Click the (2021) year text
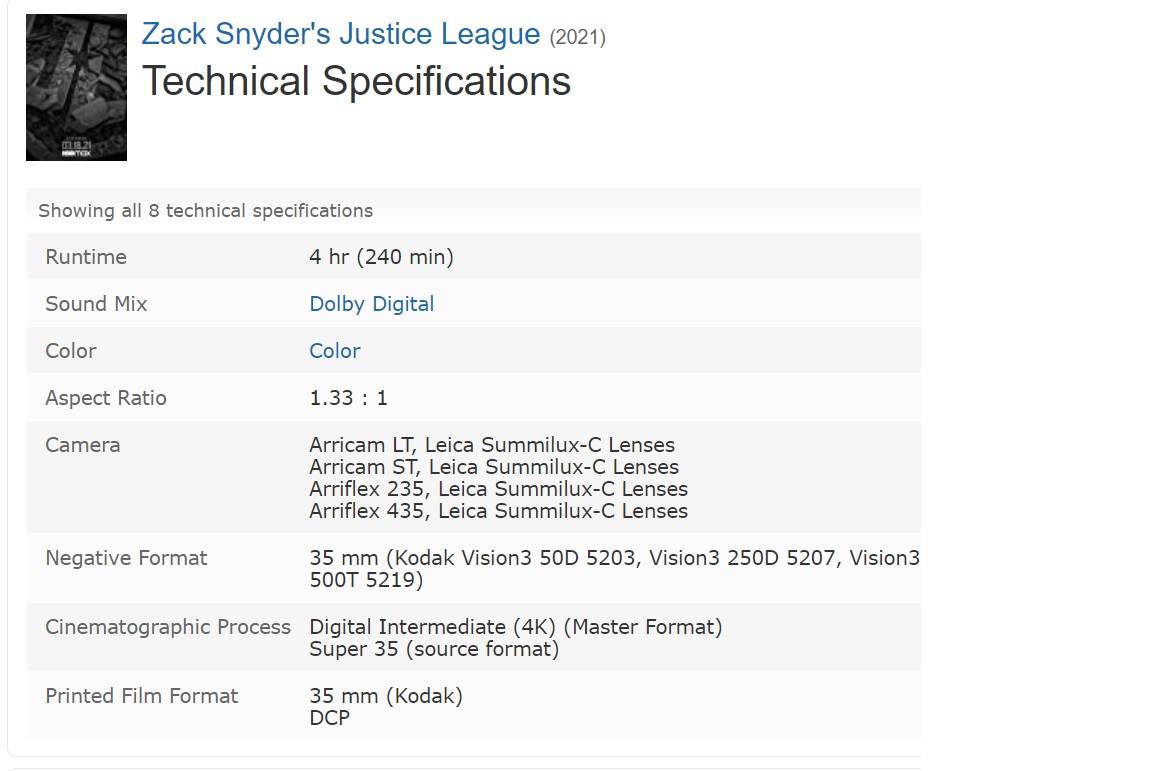The width and height of the screenshot is (1152, 771). [x=577, y=37]
